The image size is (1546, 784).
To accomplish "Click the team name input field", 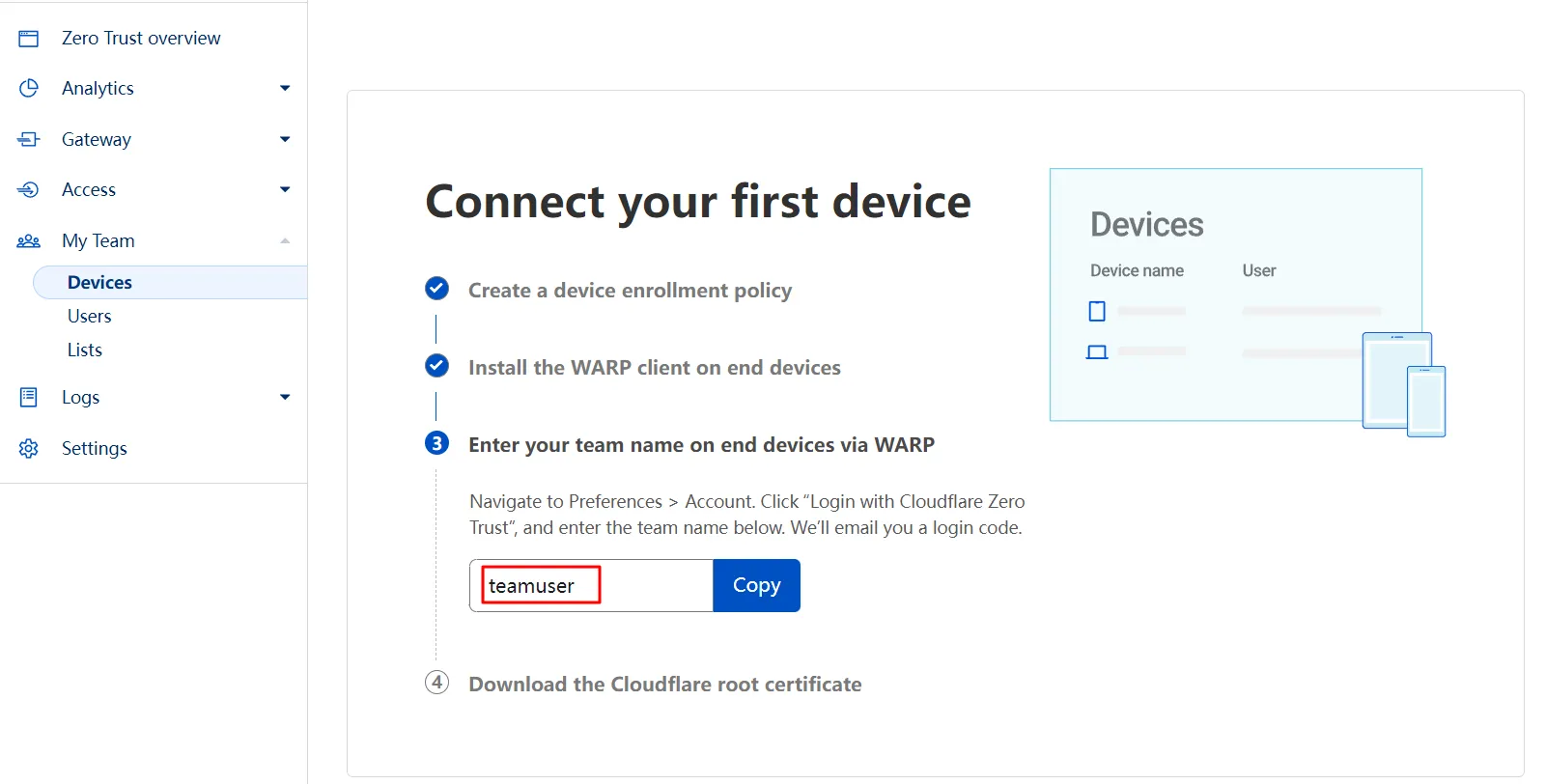I will tap(591, 585).
